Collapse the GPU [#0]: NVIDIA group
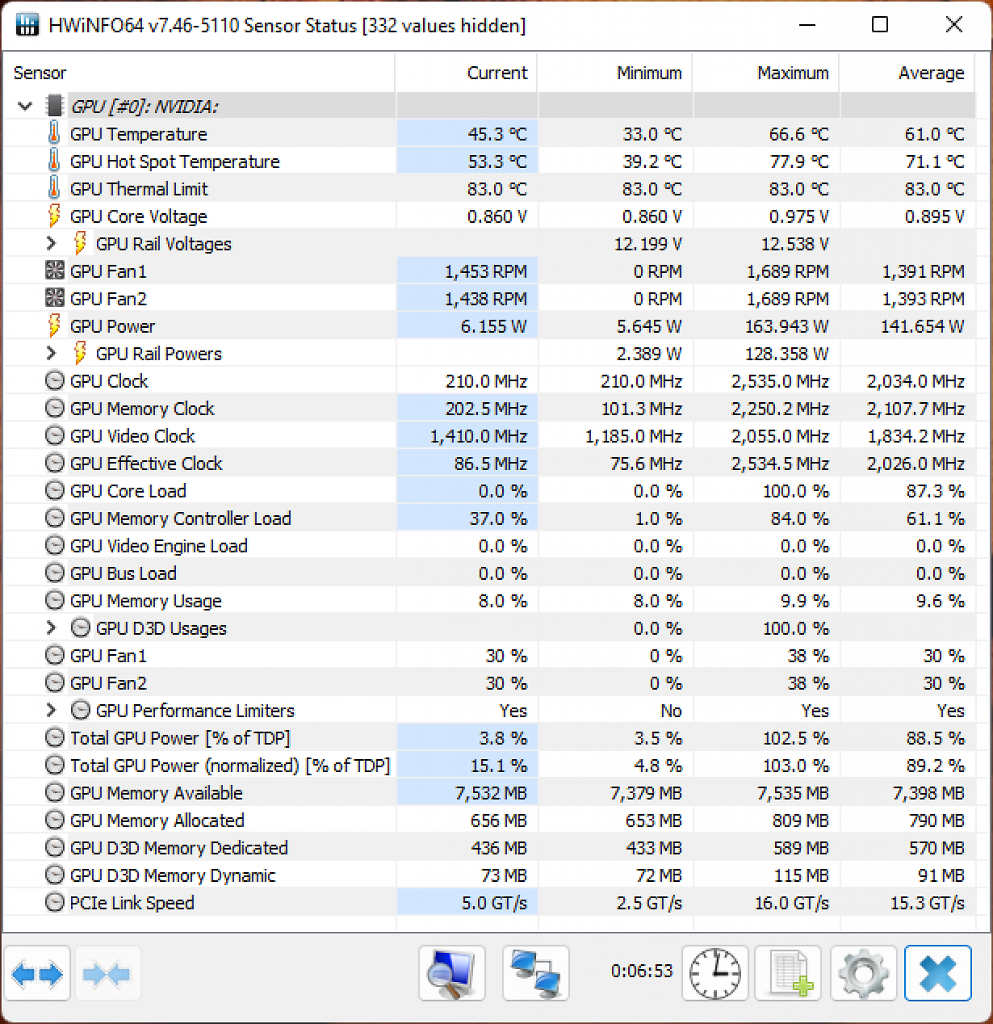 coord(25,106)
